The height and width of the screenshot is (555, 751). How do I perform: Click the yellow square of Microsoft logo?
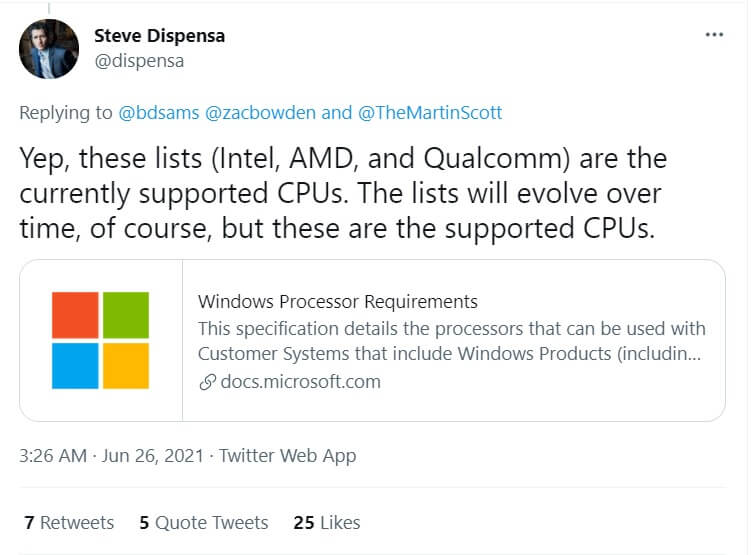(126, 366)
